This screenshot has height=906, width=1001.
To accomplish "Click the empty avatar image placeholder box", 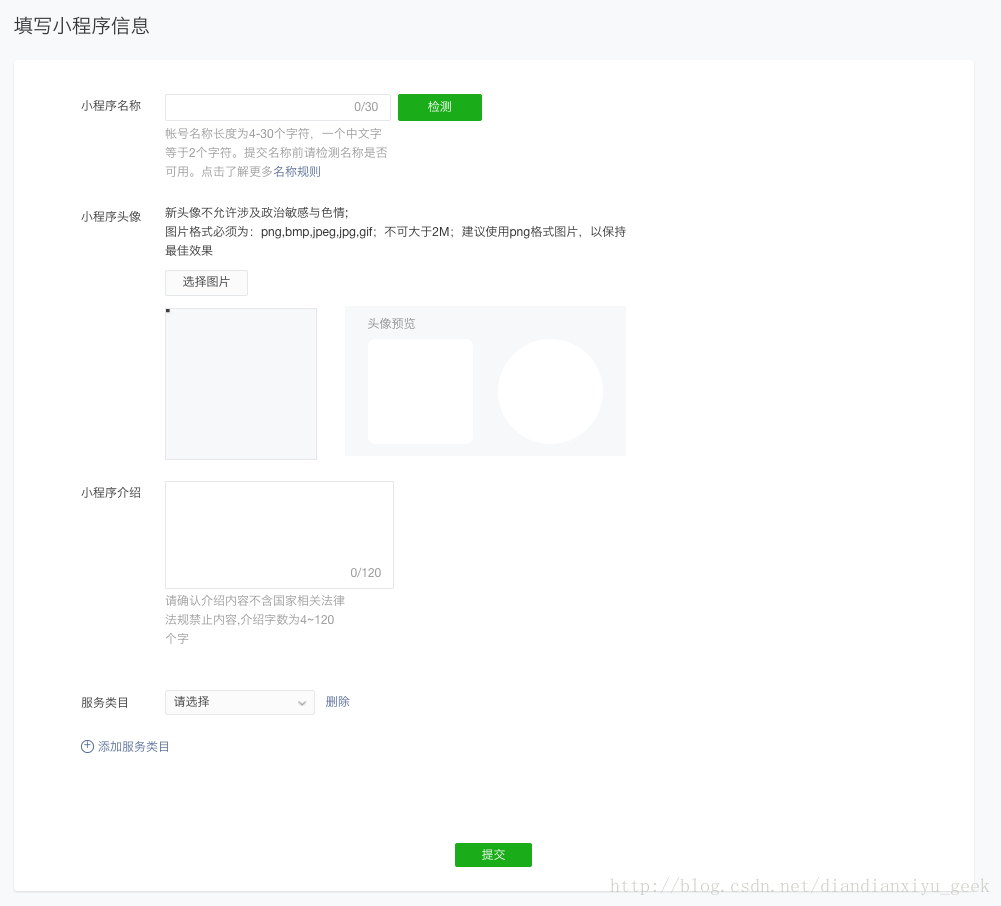I will click(x=240, y=385).
